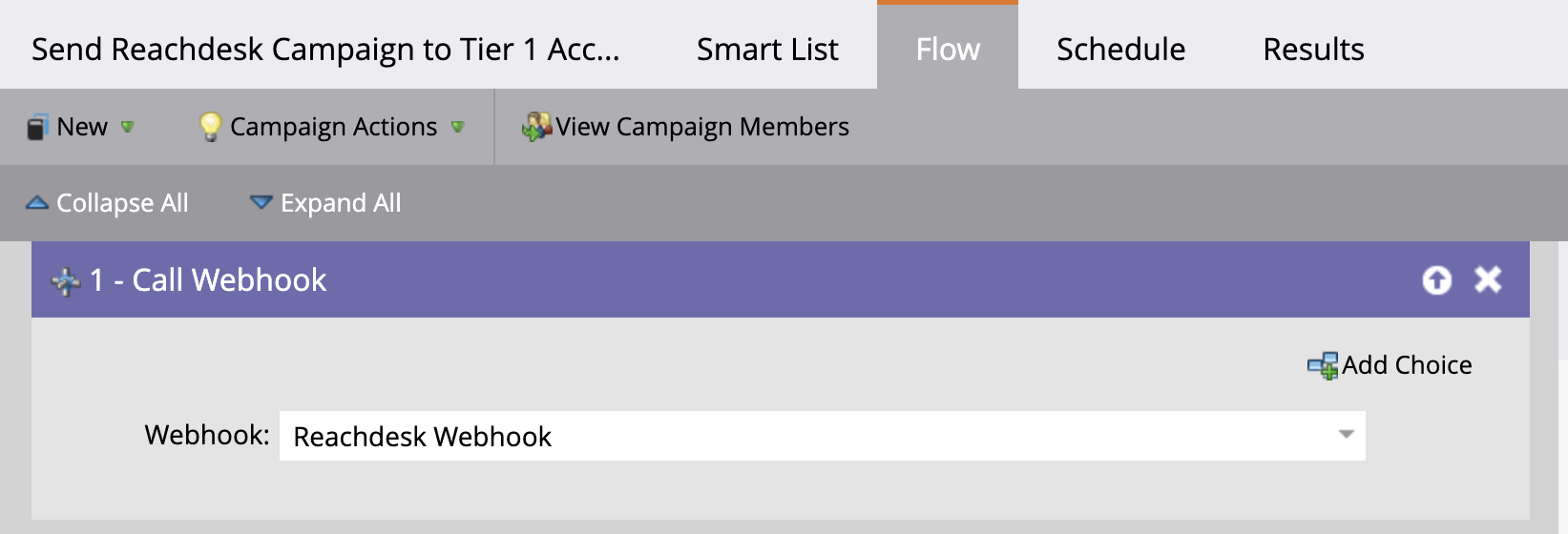Click the Expand All down-triangle icon
The image size is (1568, 534).
(x=261, y=202)
